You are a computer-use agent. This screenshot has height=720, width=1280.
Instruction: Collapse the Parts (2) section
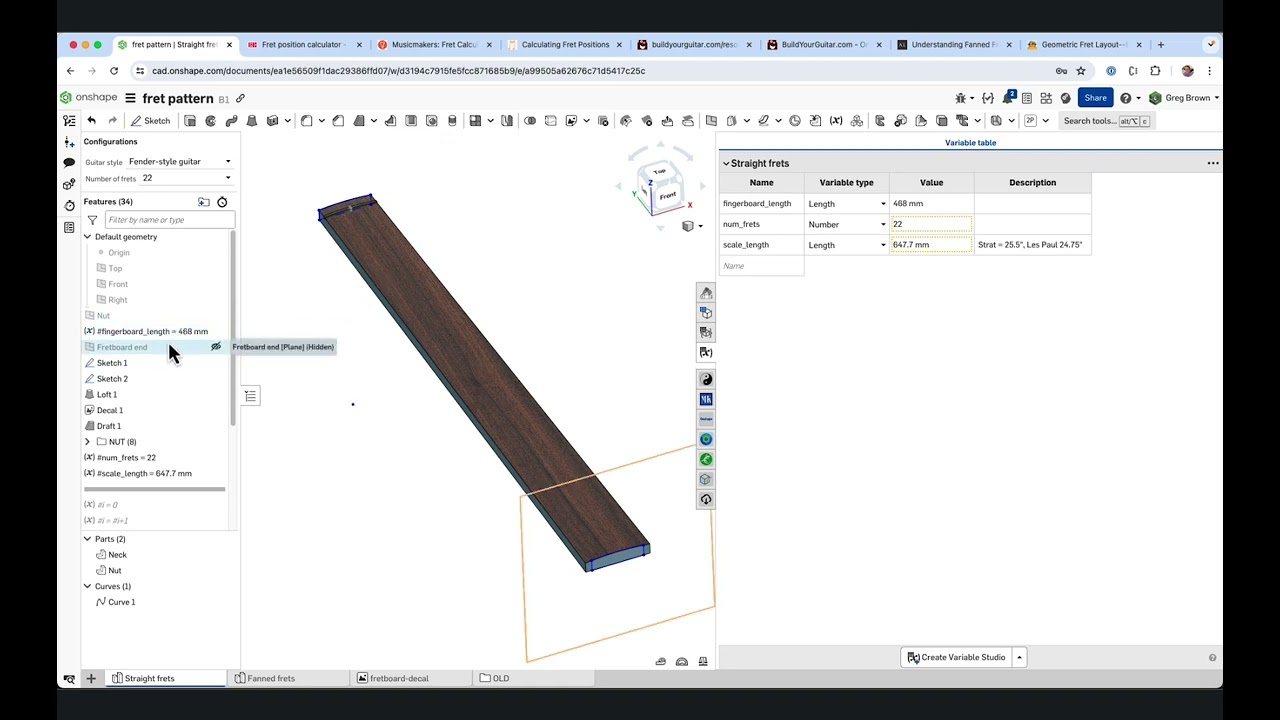coord(87,539)
